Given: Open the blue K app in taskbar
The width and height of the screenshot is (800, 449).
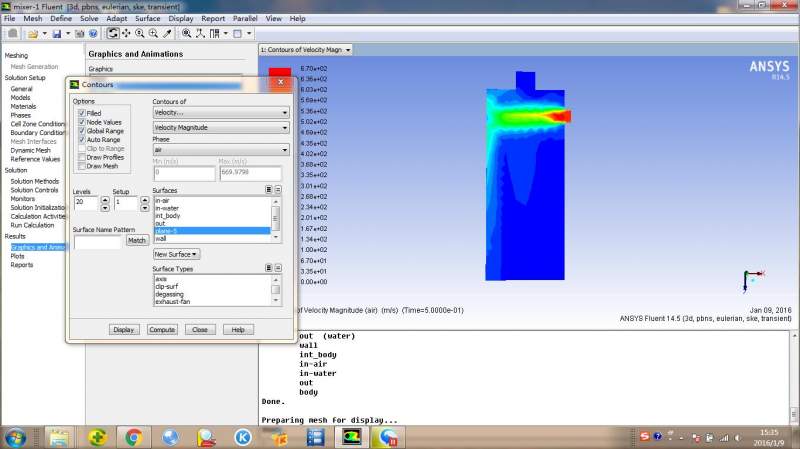Looking at the screenshot, I should click(243, 437).
